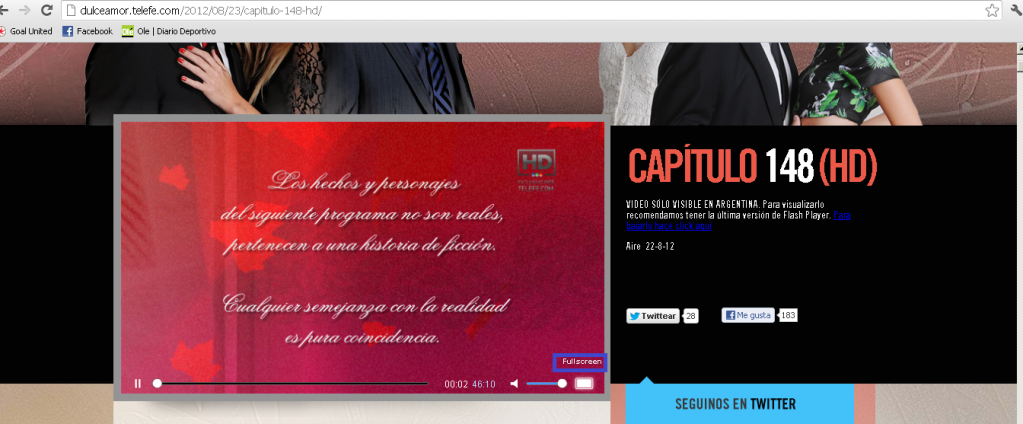
Task: Go back in browser history
Action: tap(4, 10)
